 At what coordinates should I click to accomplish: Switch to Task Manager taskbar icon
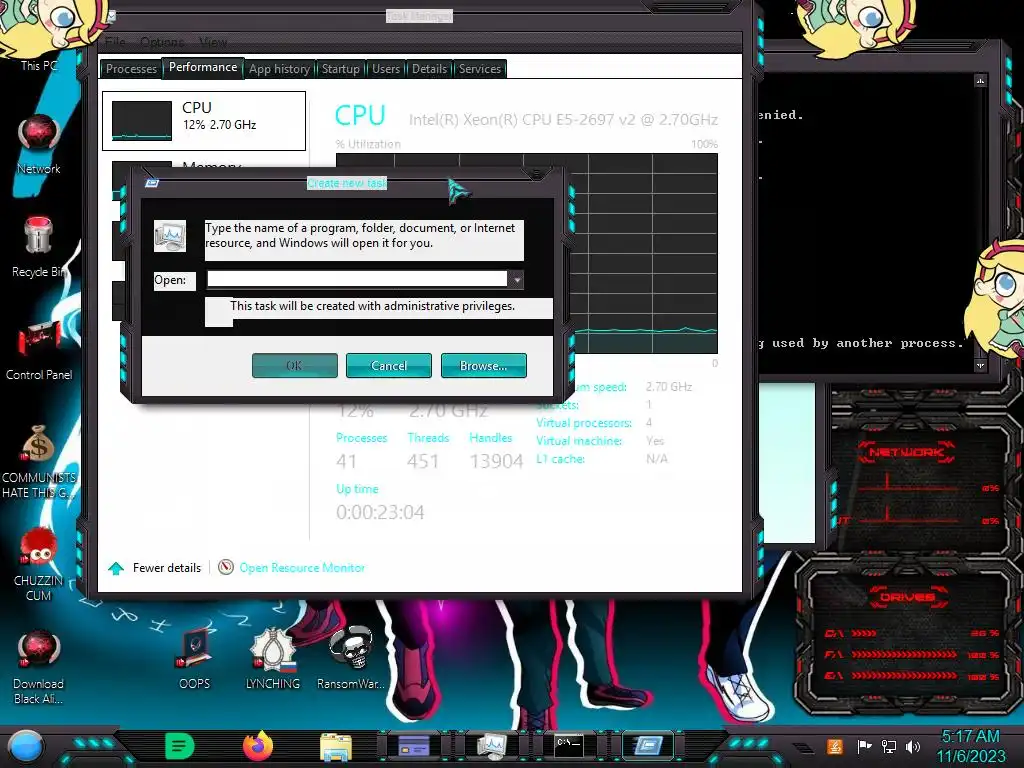(x=491, y=746)
